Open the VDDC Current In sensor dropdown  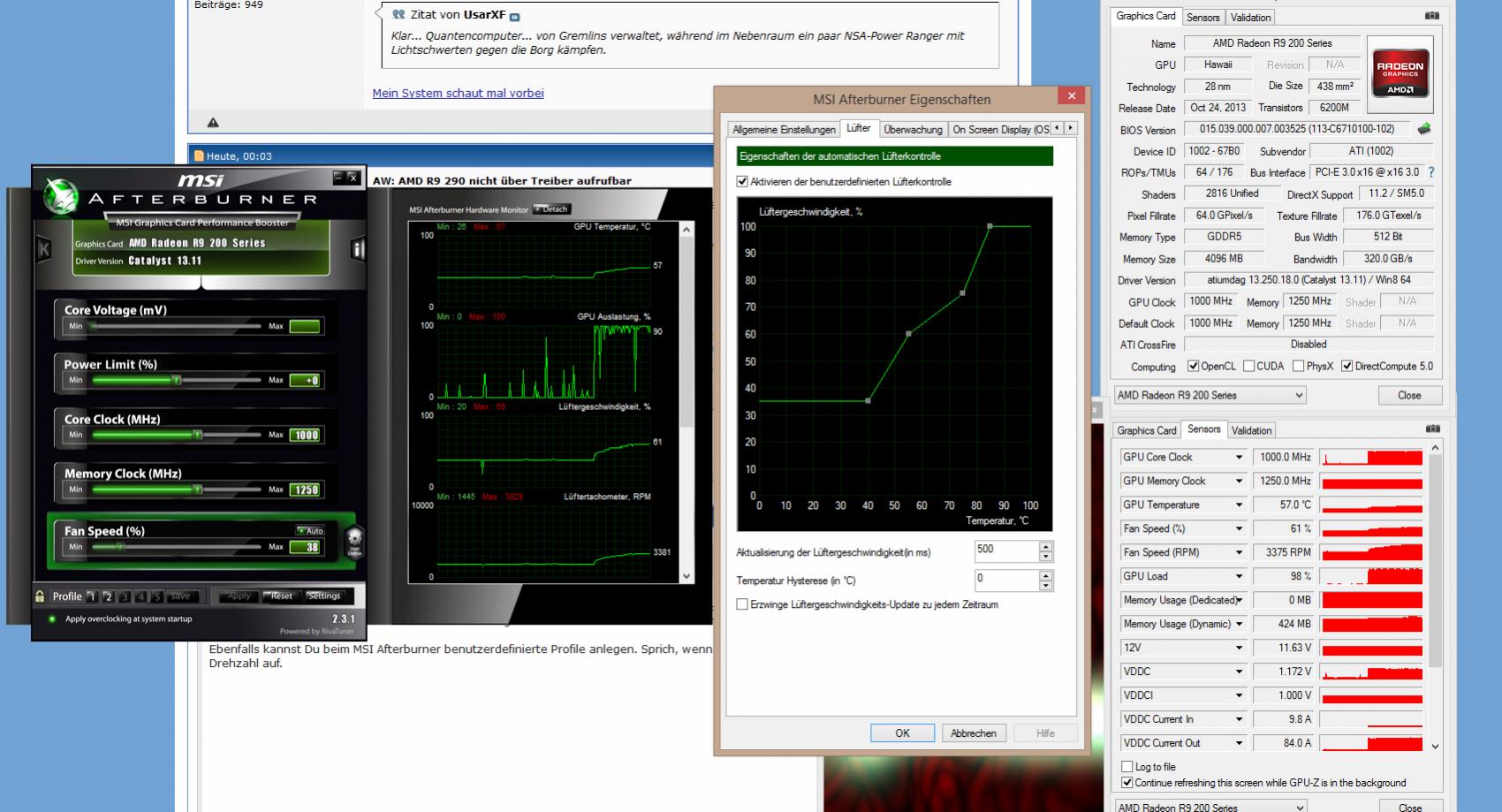(1239, 720)
